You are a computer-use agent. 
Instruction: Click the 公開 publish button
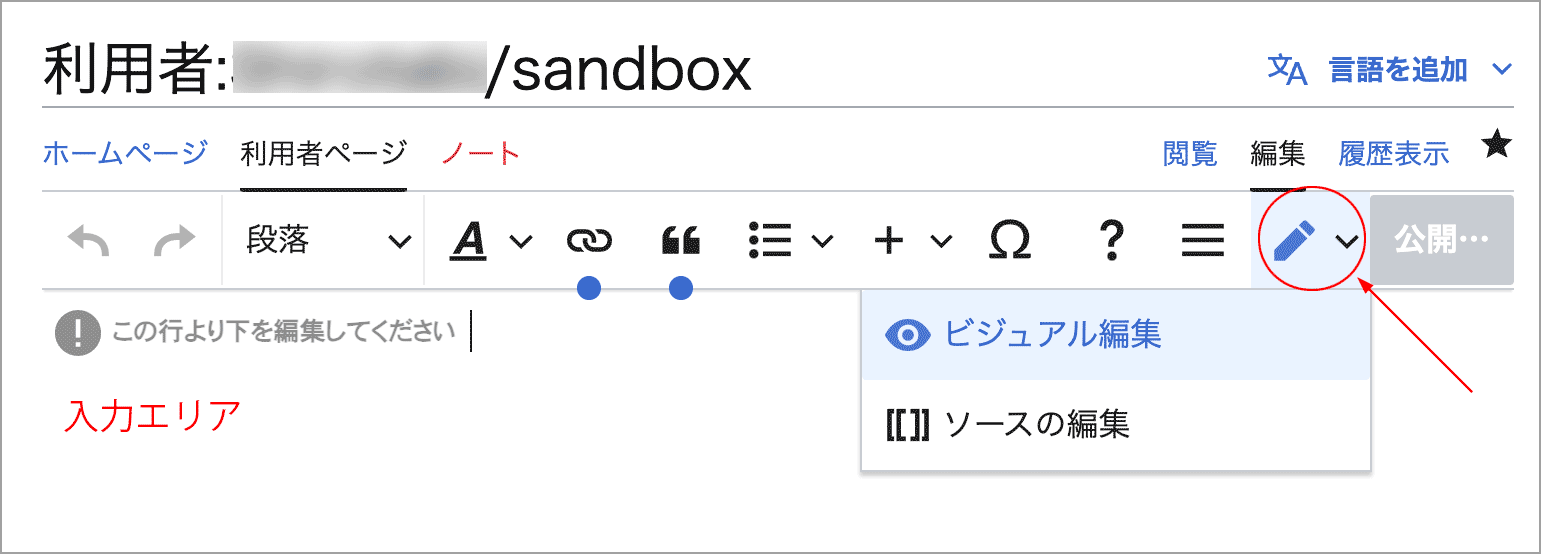point(1441,241)
